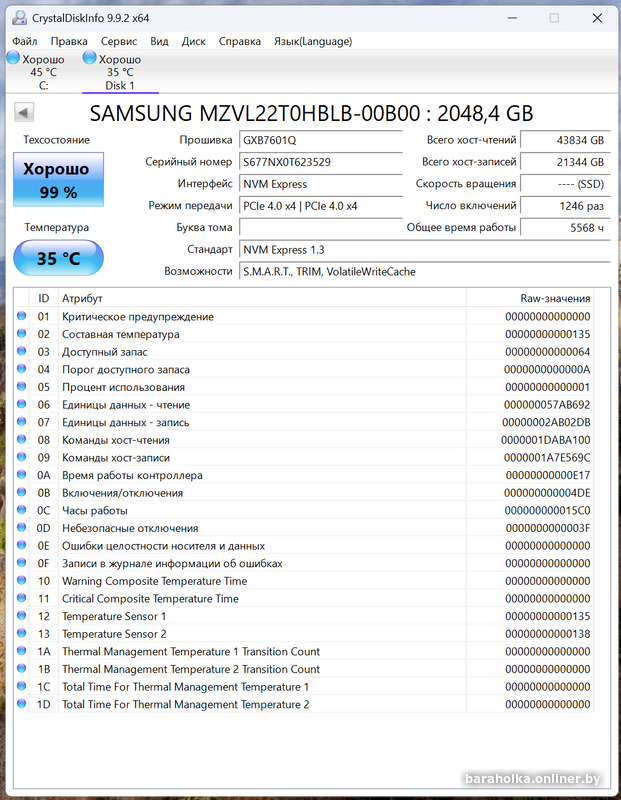Click the transfer mode field PCIe 4.0 x4

click(x=320, y=206)
